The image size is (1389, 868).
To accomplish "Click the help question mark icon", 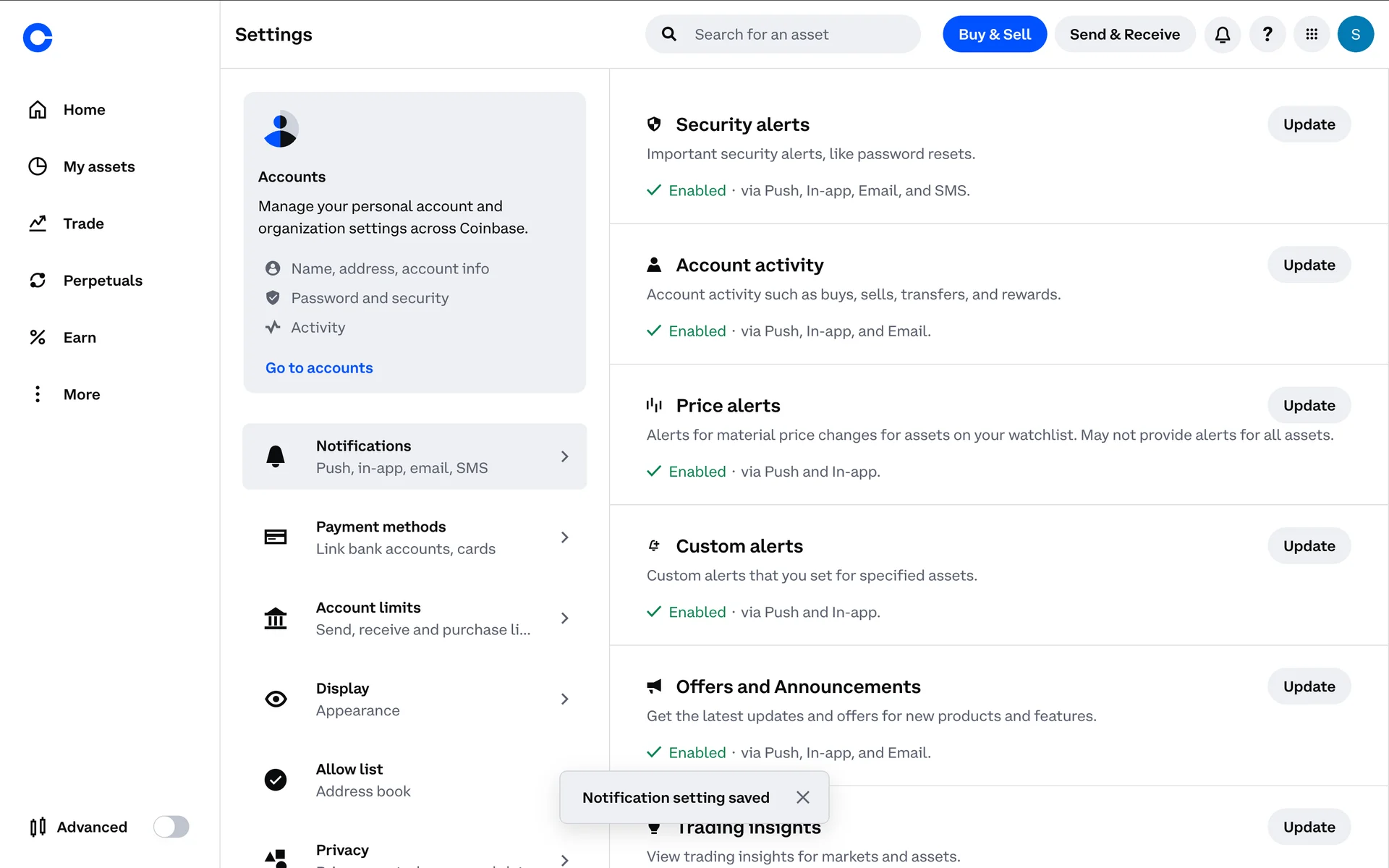I will pyautogui.click(x=1267, y=35).
